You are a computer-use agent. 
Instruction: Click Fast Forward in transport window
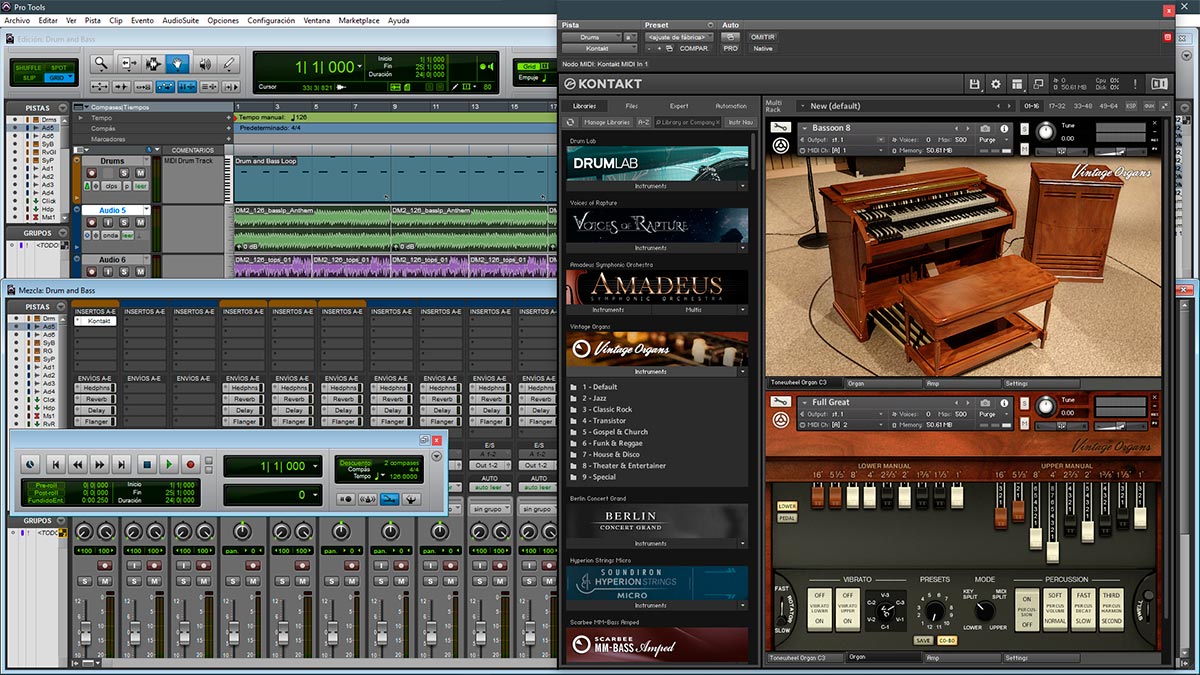click(x=100, y=465)
